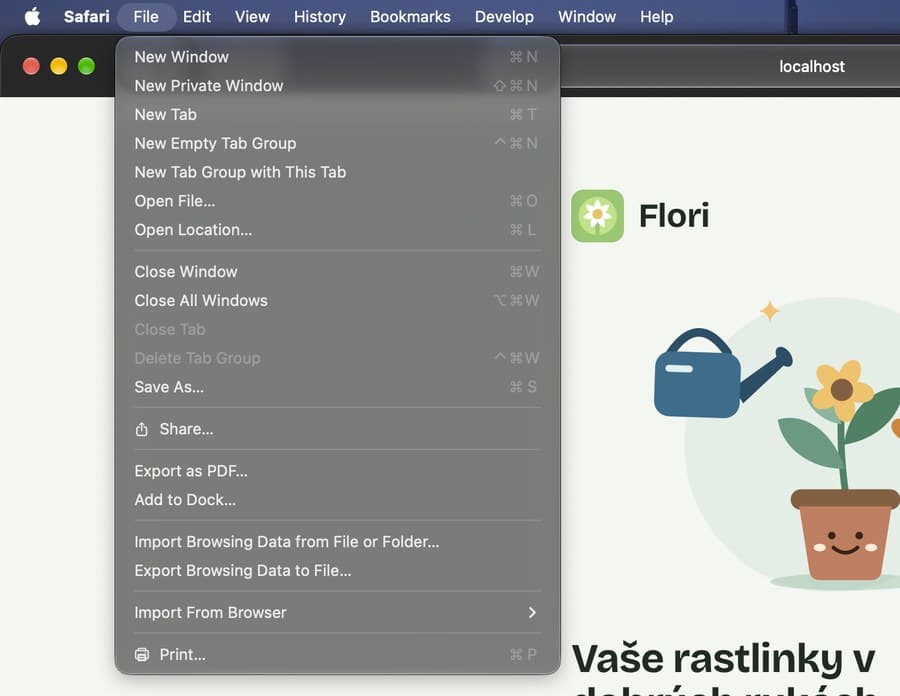This screenshot has width=900, height=696.
Task: Choose Close All Windows
Action: coord(338,300)
